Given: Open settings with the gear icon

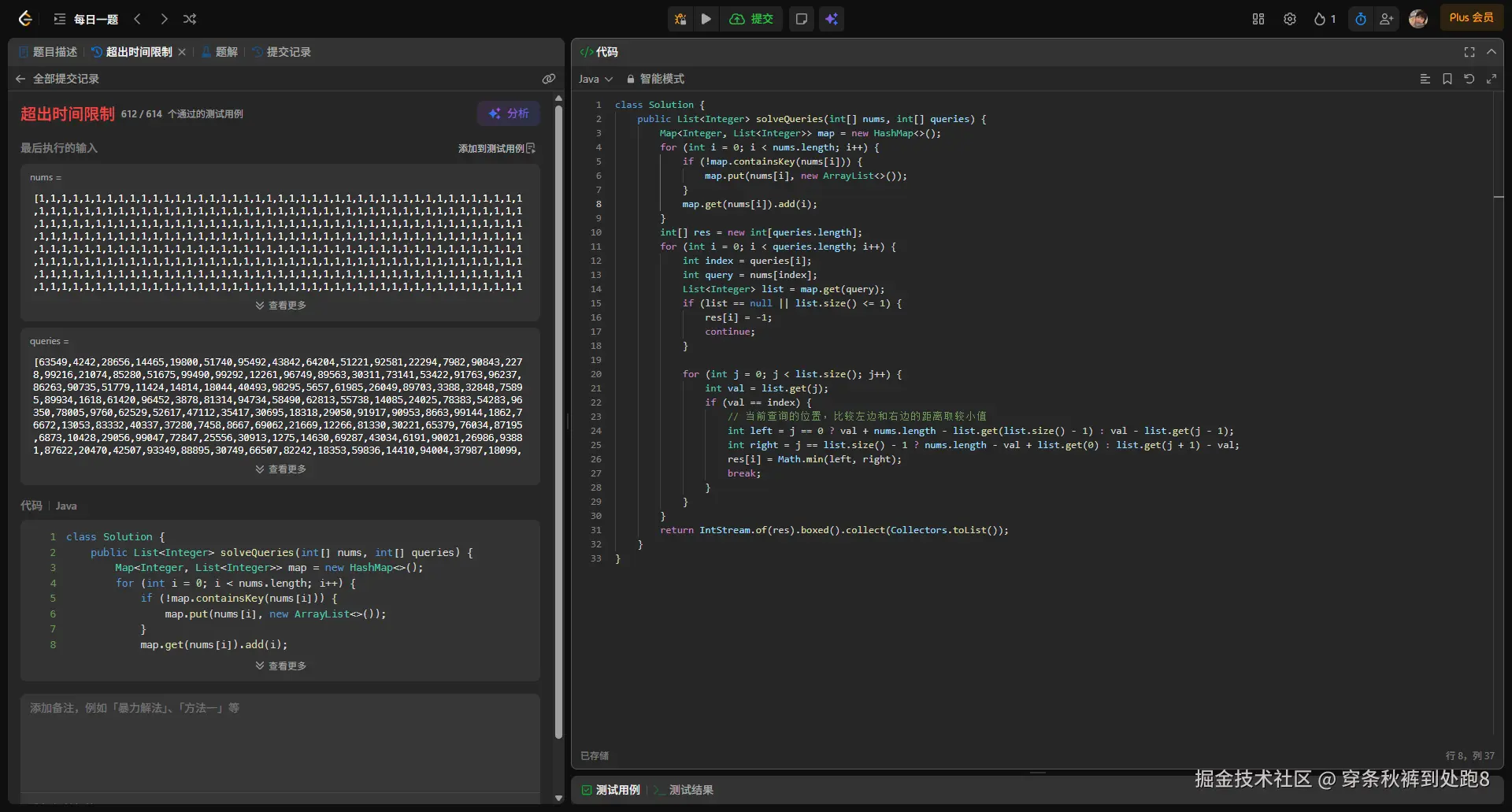Looking at the screenshot, I should pyautogui.click(x=1290, y=19).
